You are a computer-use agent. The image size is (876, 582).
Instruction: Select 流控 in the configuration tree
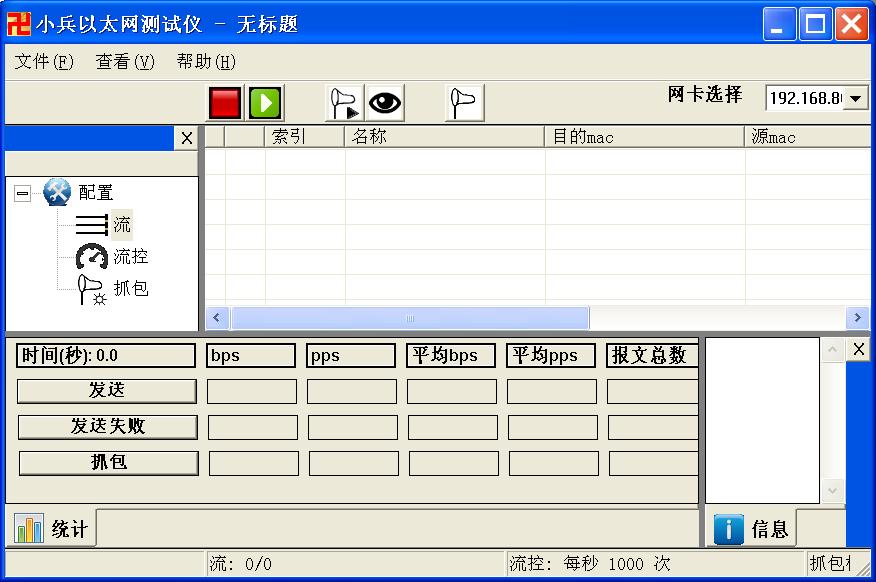pos(131,256)
